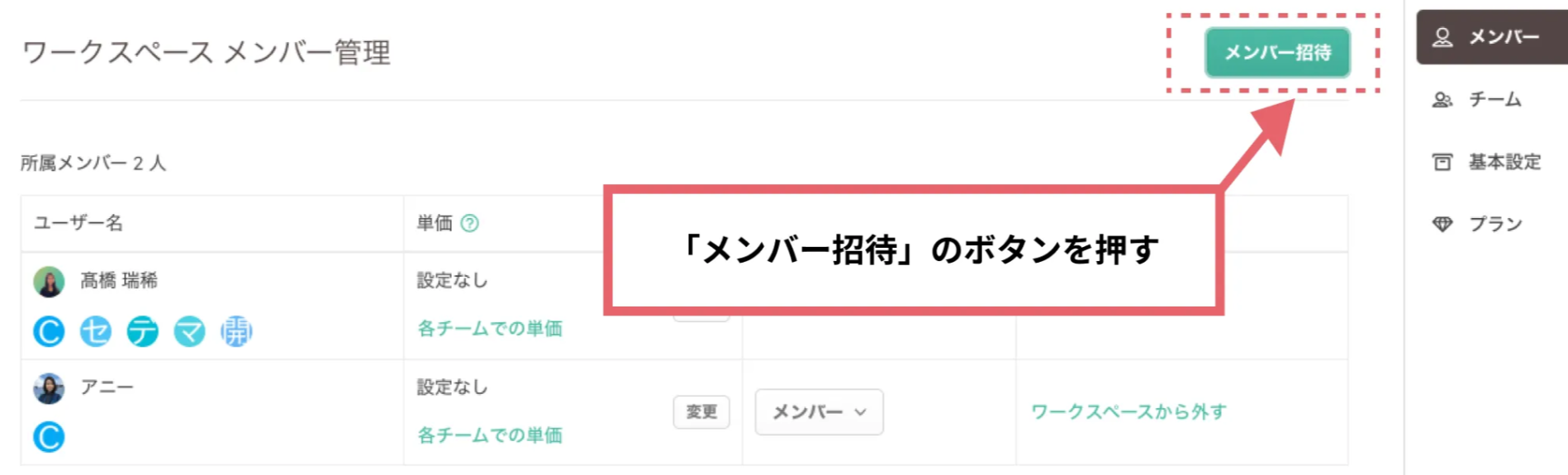
Task: Click 変更 button in アニー's row
Action: (701, 411)
